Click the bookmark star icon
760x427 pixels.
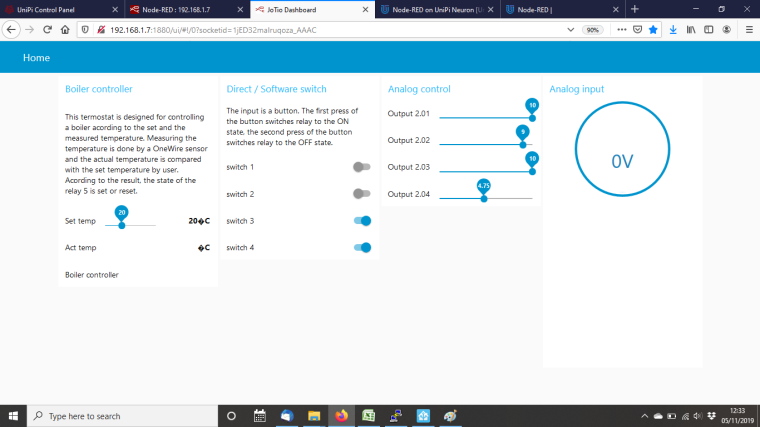(x=652, y=29)
